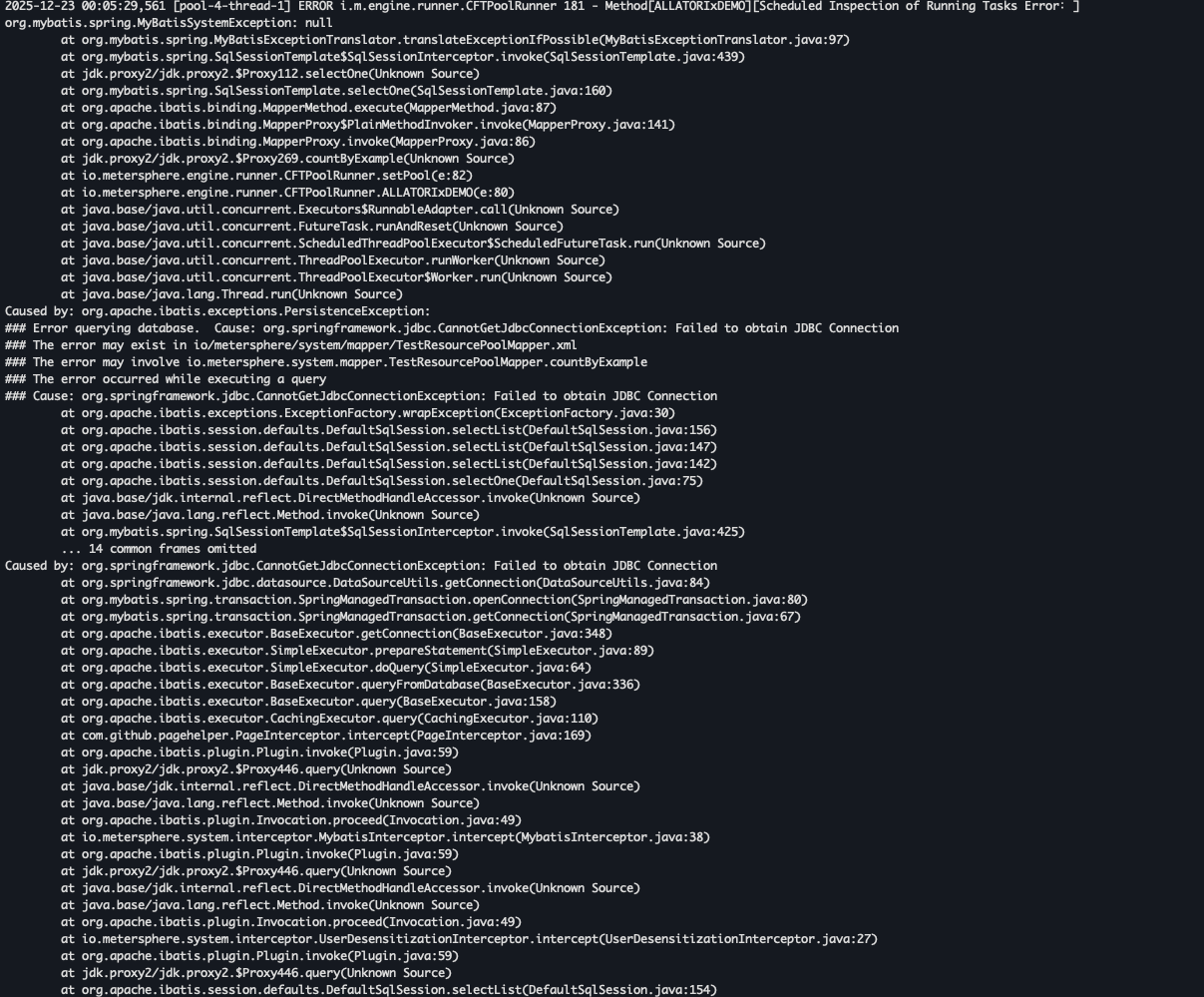Screen dimensions: 1204x997
Task: Click the Caused by PersistenceException line
Action: coord(217,311)
